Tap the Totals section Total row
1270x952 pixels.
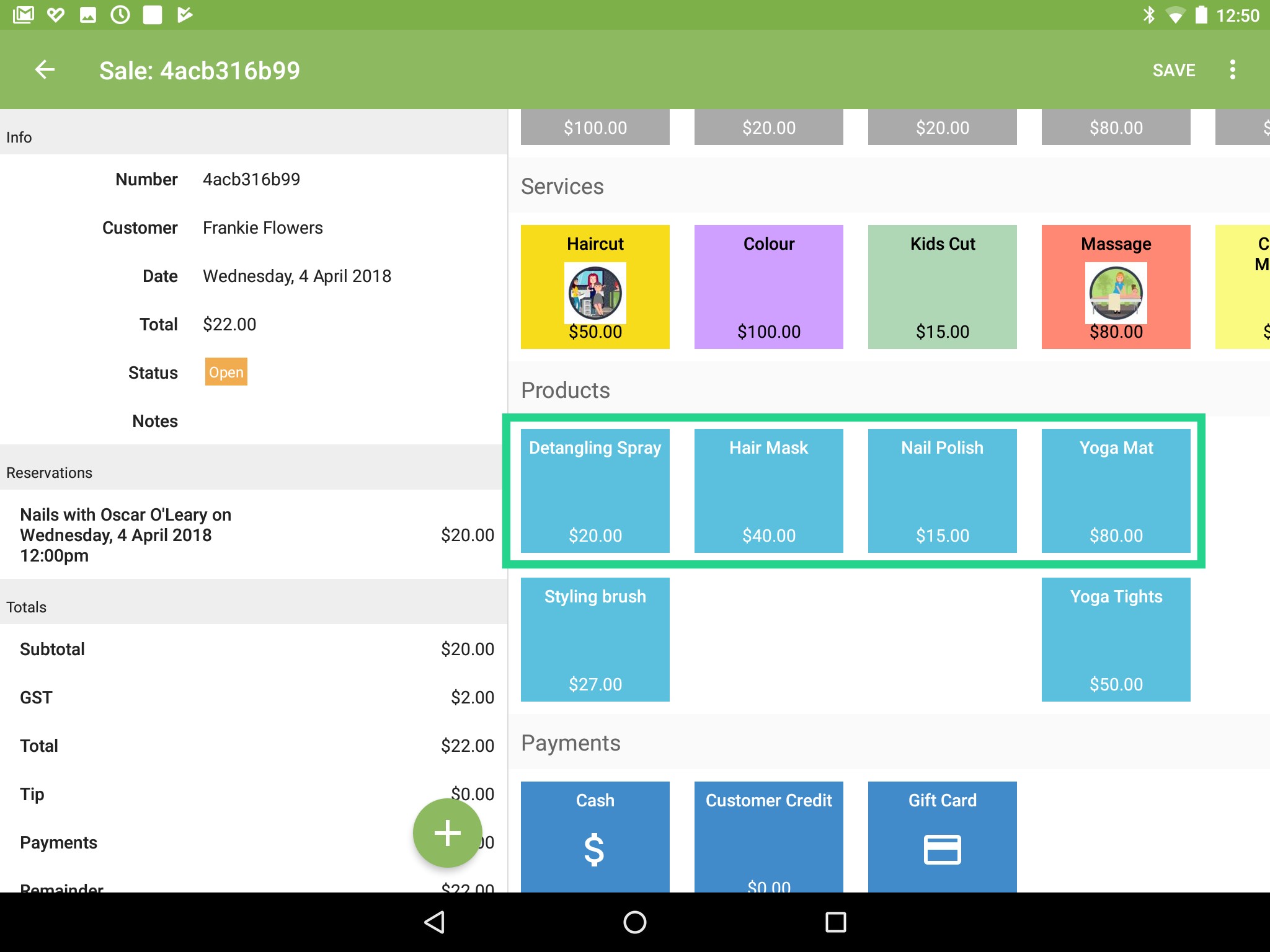coord(254,746)
